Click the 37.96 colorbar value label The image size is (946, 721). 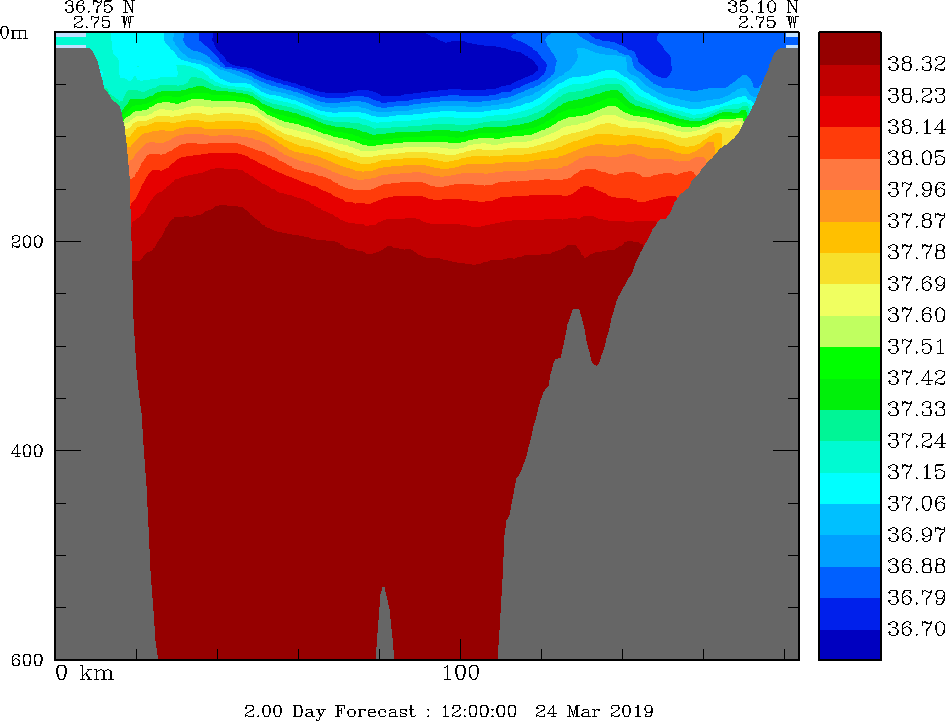pos(916,189)
